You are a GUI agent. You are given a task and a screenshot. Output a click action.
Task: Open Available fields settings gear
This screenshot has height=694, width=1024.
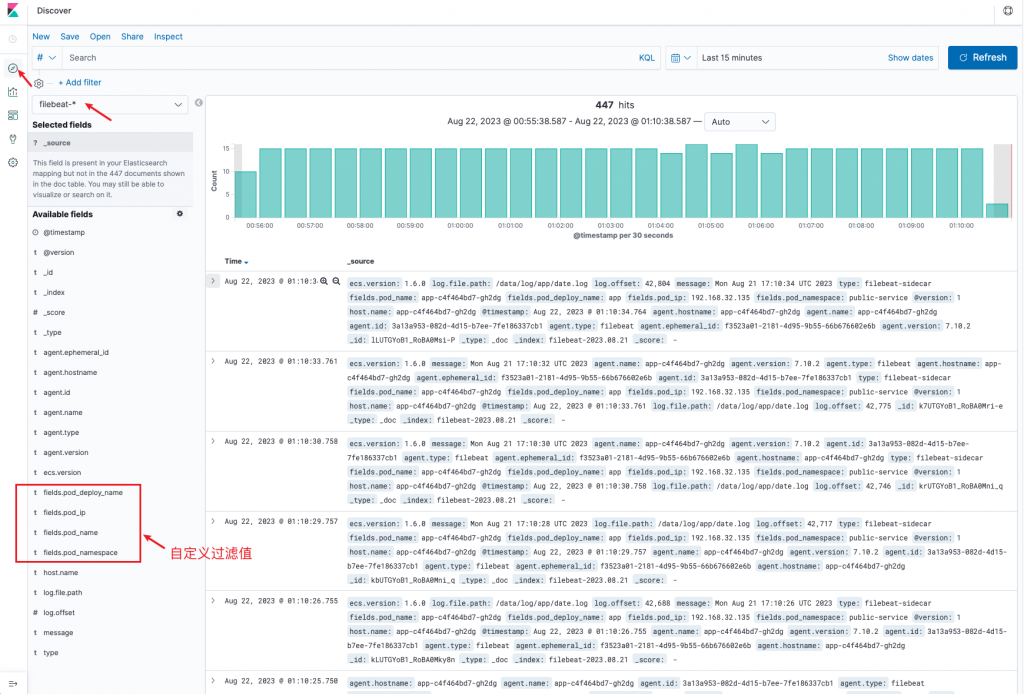tap(180, 213)
